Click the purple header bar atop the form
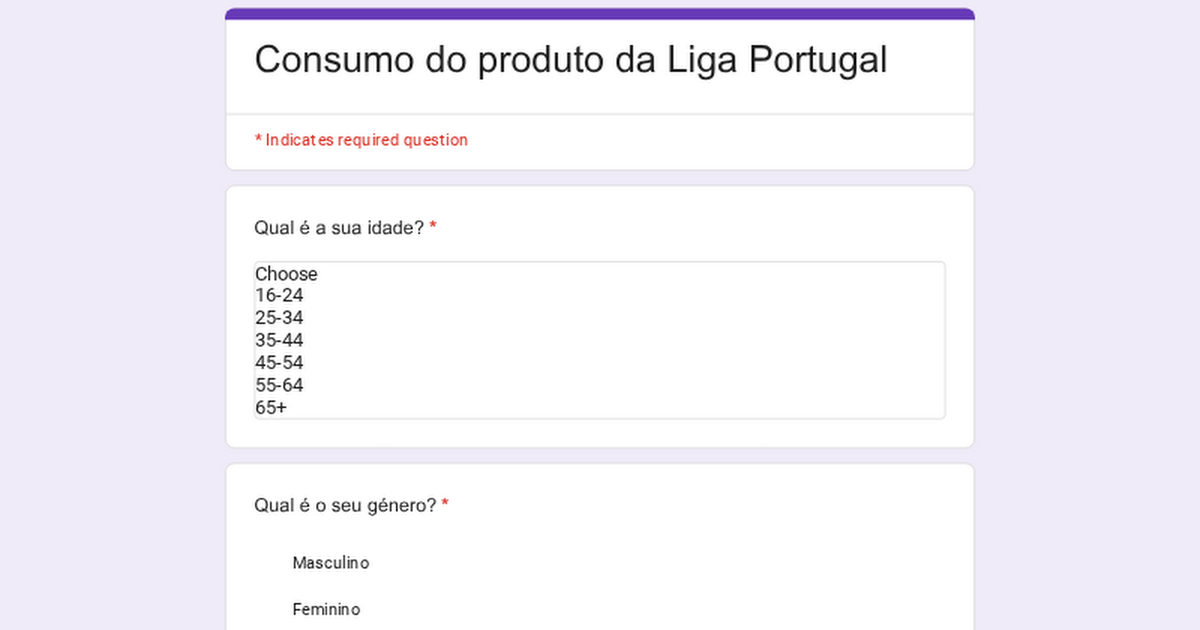 [x=600, y=14]
